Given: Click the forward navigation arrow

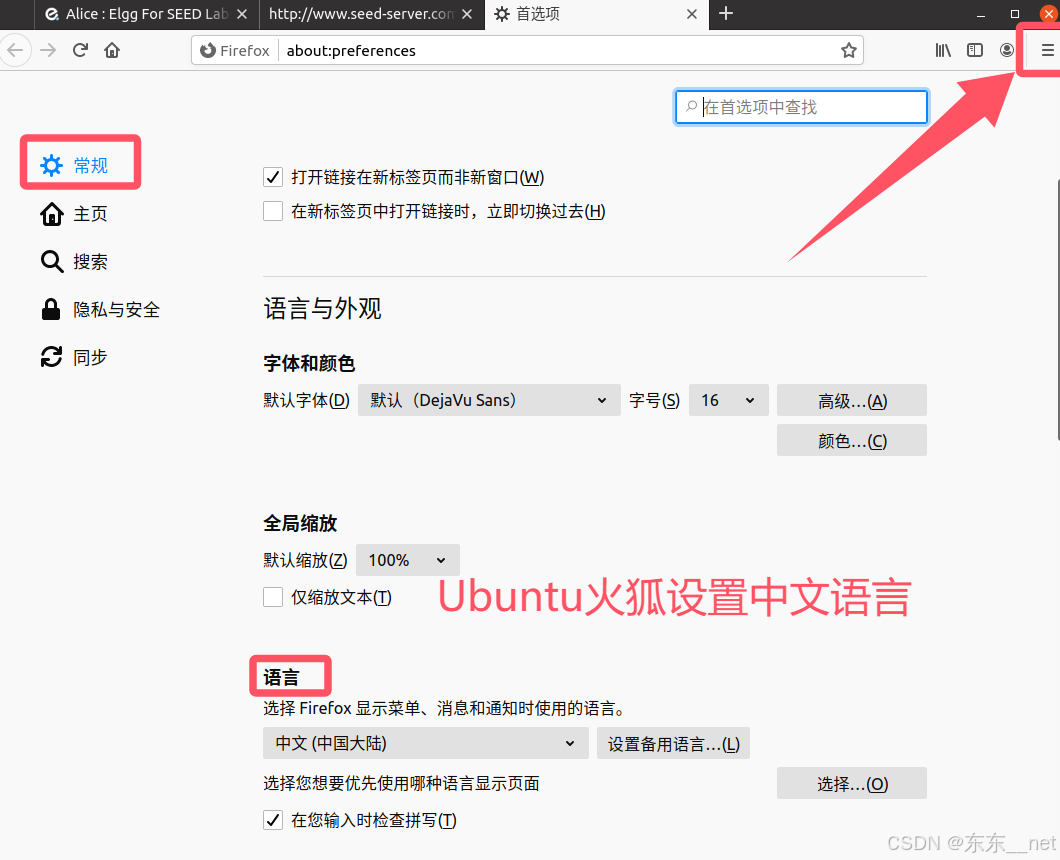Looking at the screenshot, I should (x=48, y=51).
